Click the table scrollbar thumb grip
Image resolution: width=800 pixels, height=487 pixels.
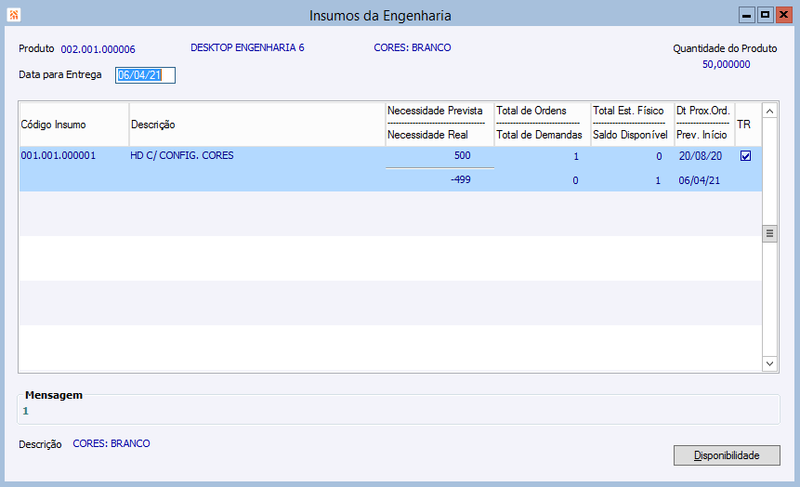pyautogui.click(x=770, y=234)
